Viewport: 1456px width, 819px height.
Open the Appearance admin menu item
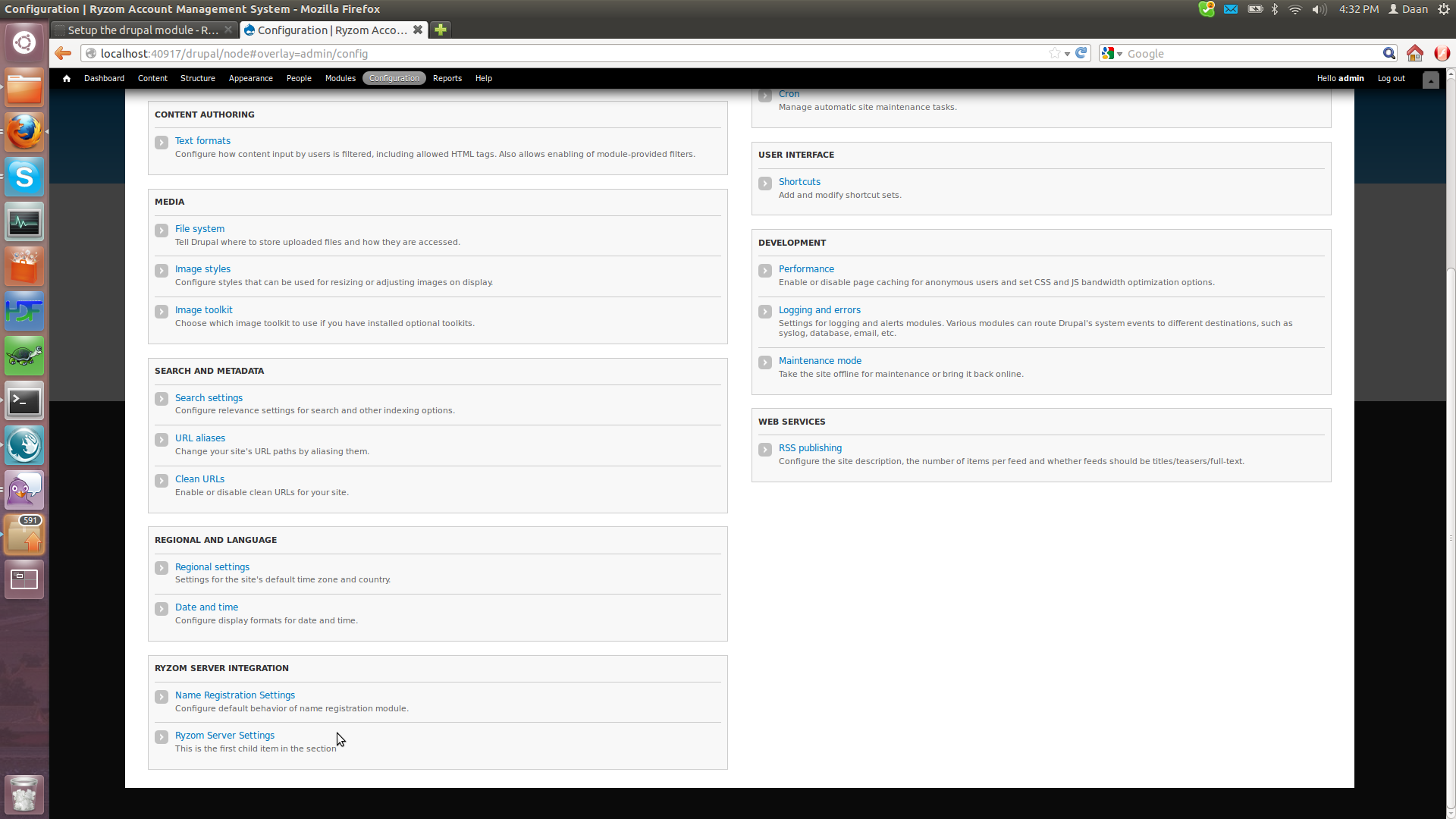click(x=250, y=78)
